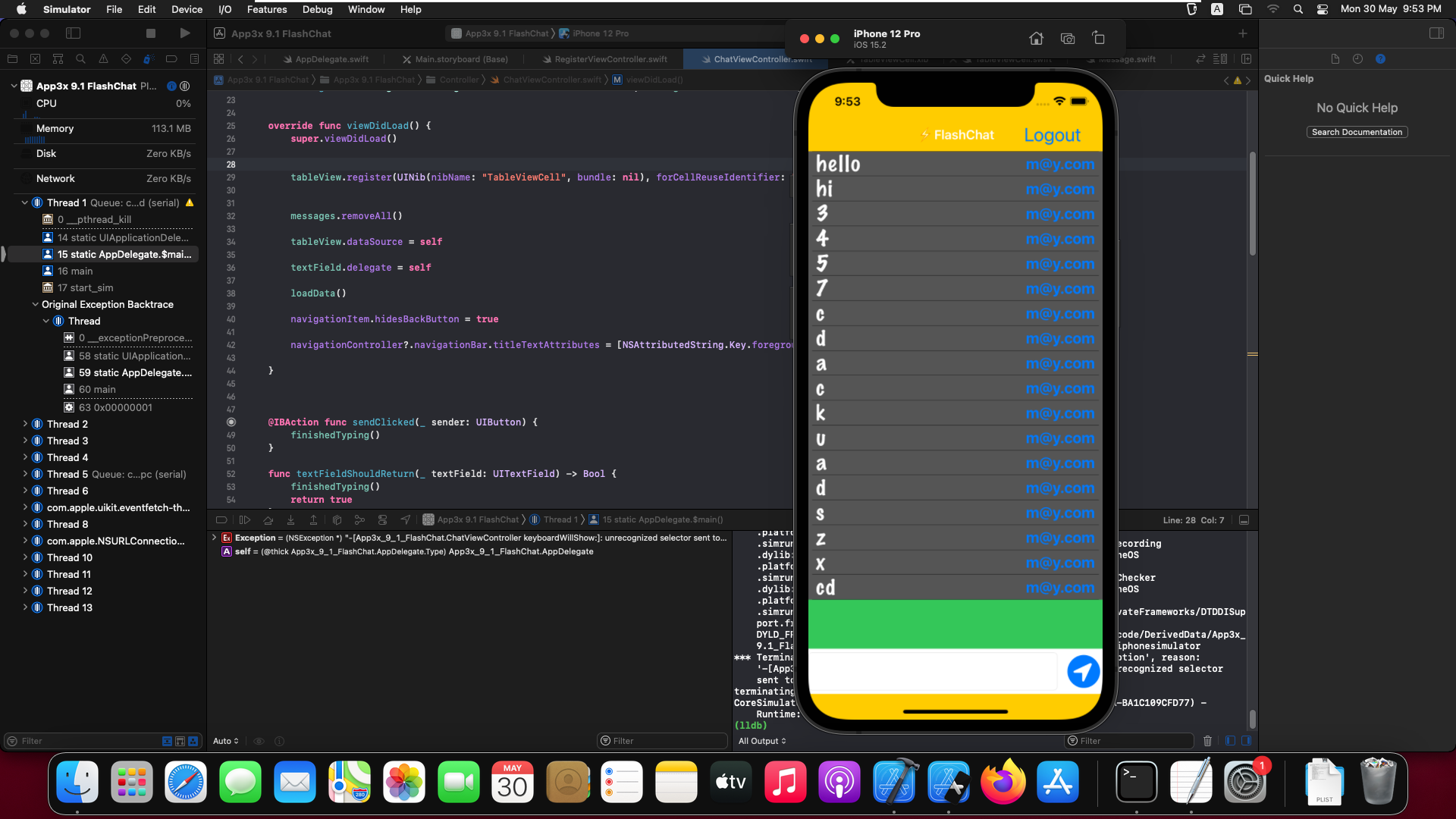Toggle breakpoint on line 48 gutter
1456x819 pixels.
(x=231, y=422)
